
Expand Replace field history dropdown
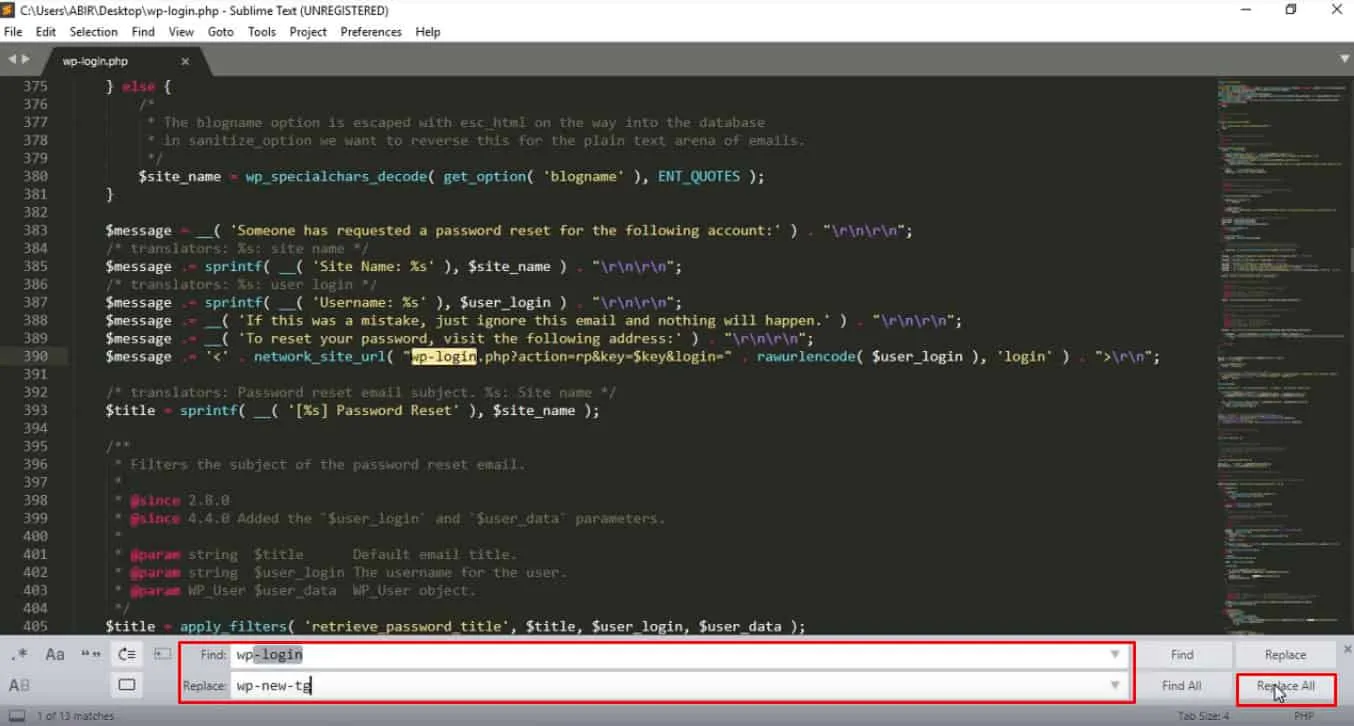(x=1115, y=686)
